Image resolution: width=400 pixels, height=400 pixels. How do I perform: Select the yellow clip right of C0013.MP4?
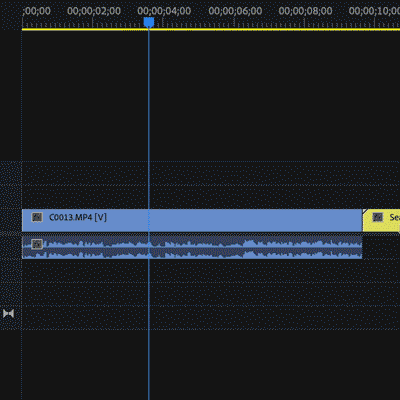pyautogui.click(x=381, y=220)
